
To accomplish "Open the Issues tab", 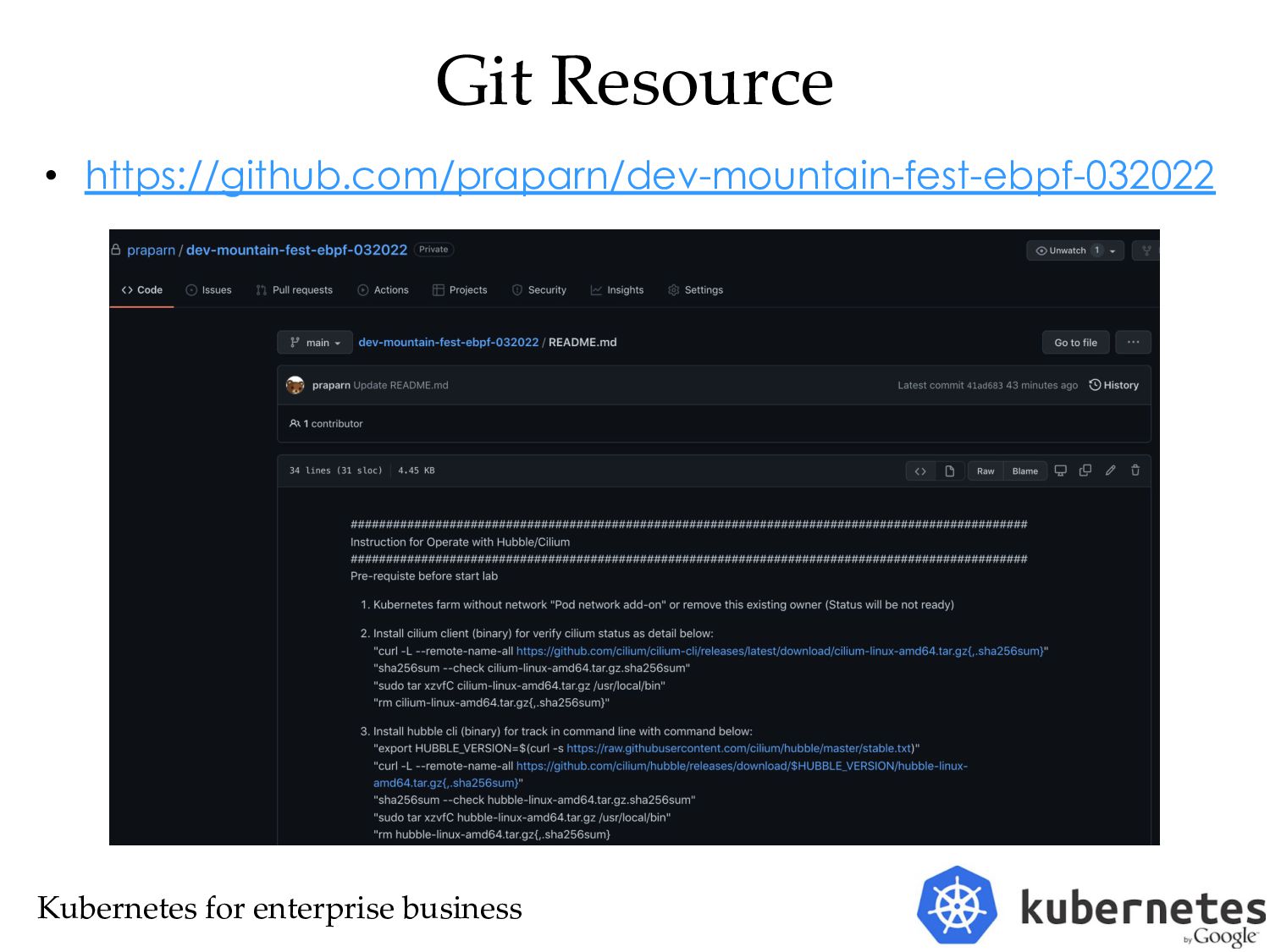I will [208, 290].
